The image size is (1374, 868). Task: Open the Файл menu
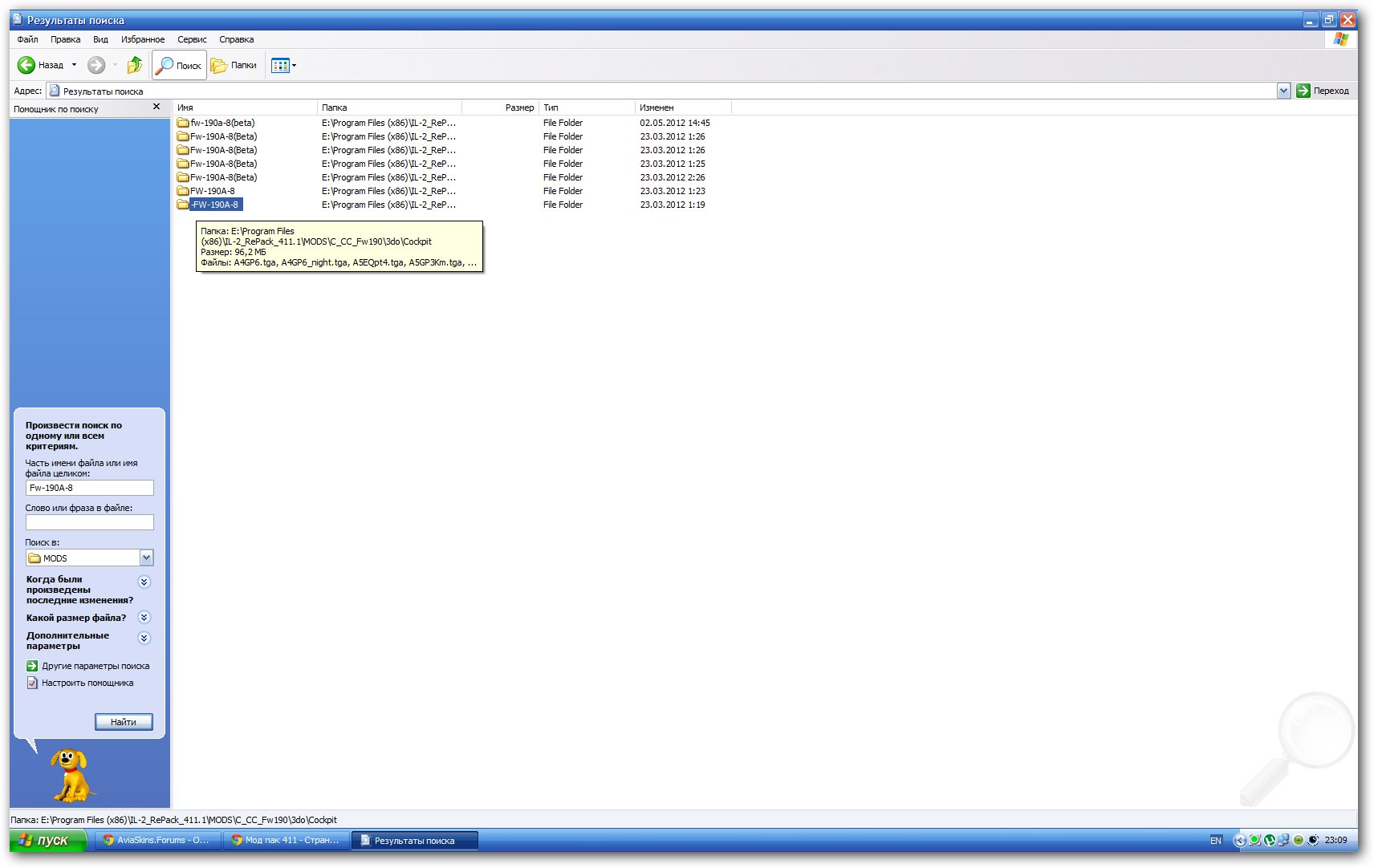coord(27,39)
